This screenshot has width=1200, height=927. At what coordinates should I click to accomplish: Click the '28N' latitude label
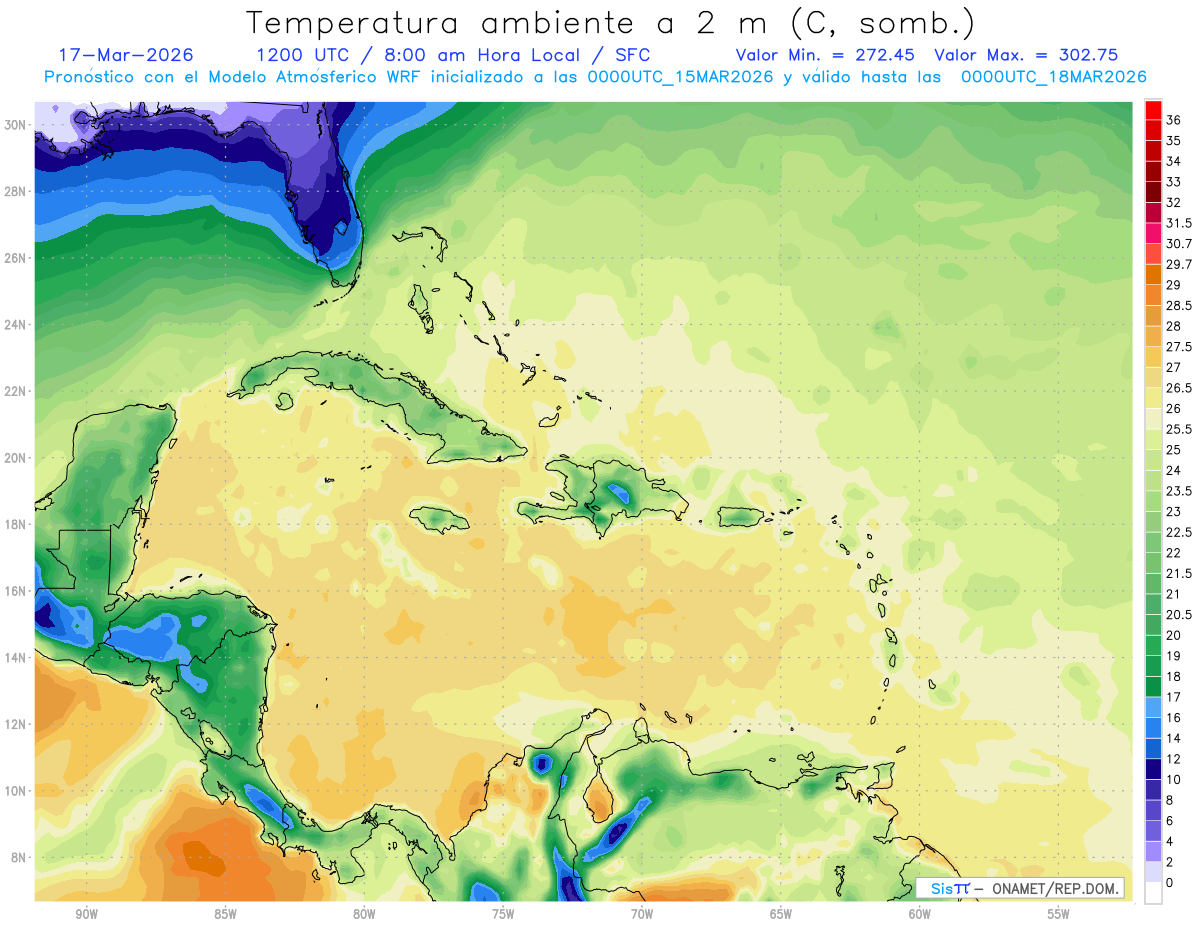[x=16, y=191]
